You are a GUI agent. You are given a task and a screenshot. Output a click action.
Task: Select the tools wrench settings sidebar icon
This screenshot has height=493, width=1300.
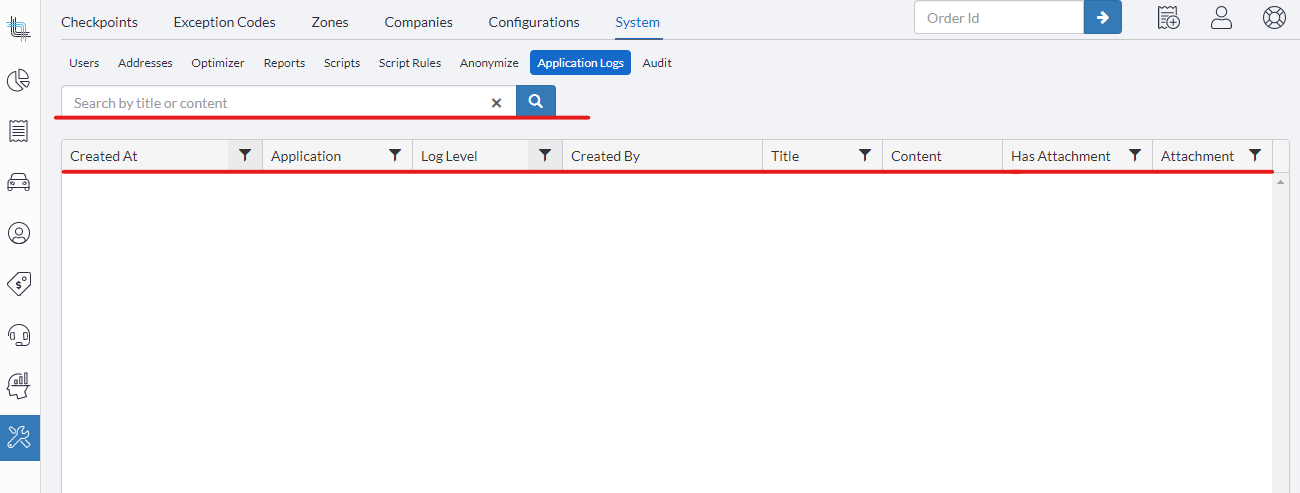pyautogui.click(x=19, y=437)
